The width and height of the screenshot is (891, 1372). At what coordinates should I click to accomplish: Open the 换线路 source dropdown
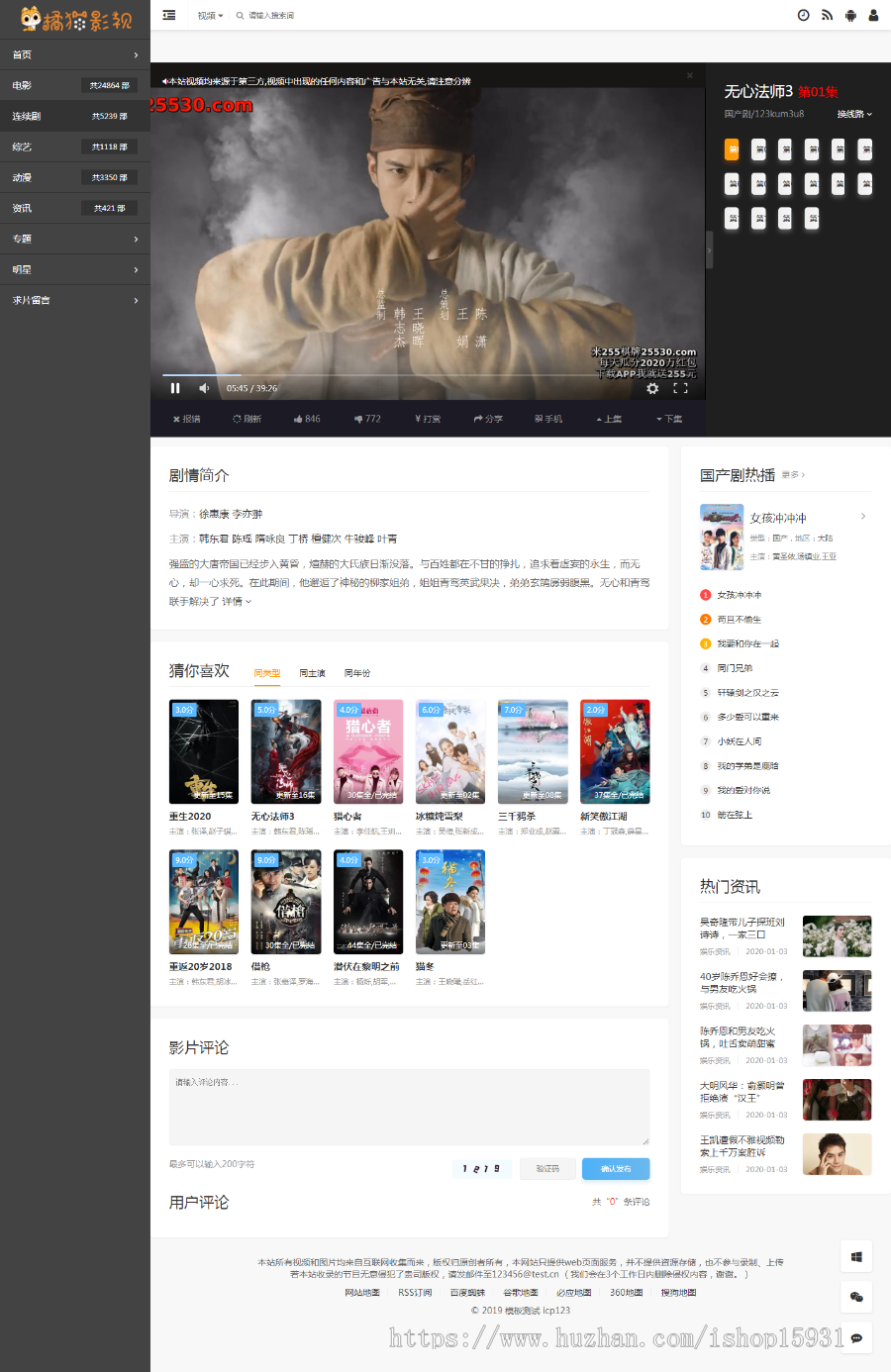tap(854, 115)
